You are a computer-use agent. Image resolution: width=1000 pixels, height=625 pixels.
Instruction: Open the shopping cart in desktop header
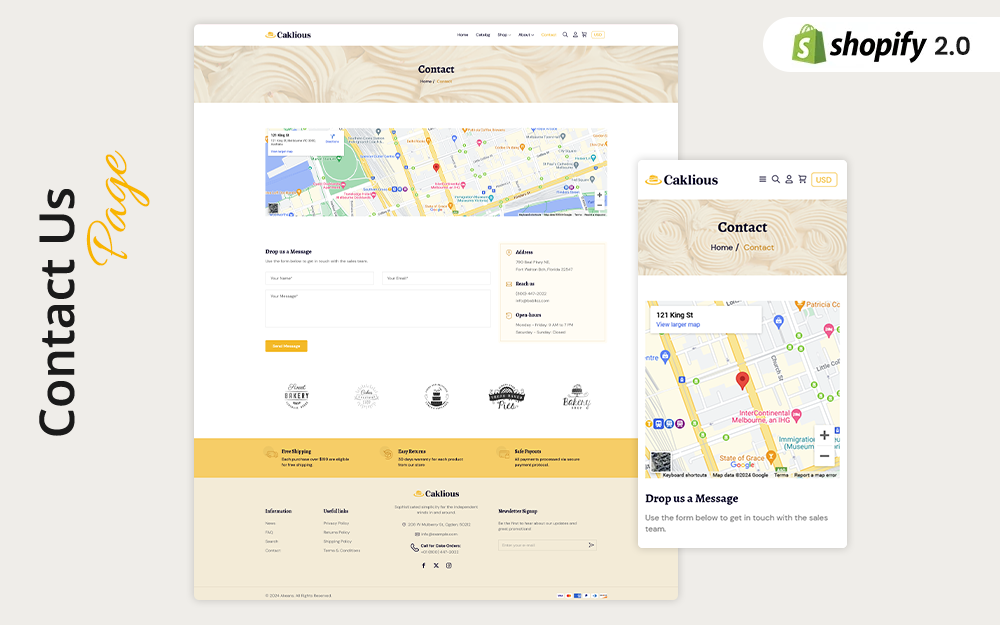click(x=584, y=35)
